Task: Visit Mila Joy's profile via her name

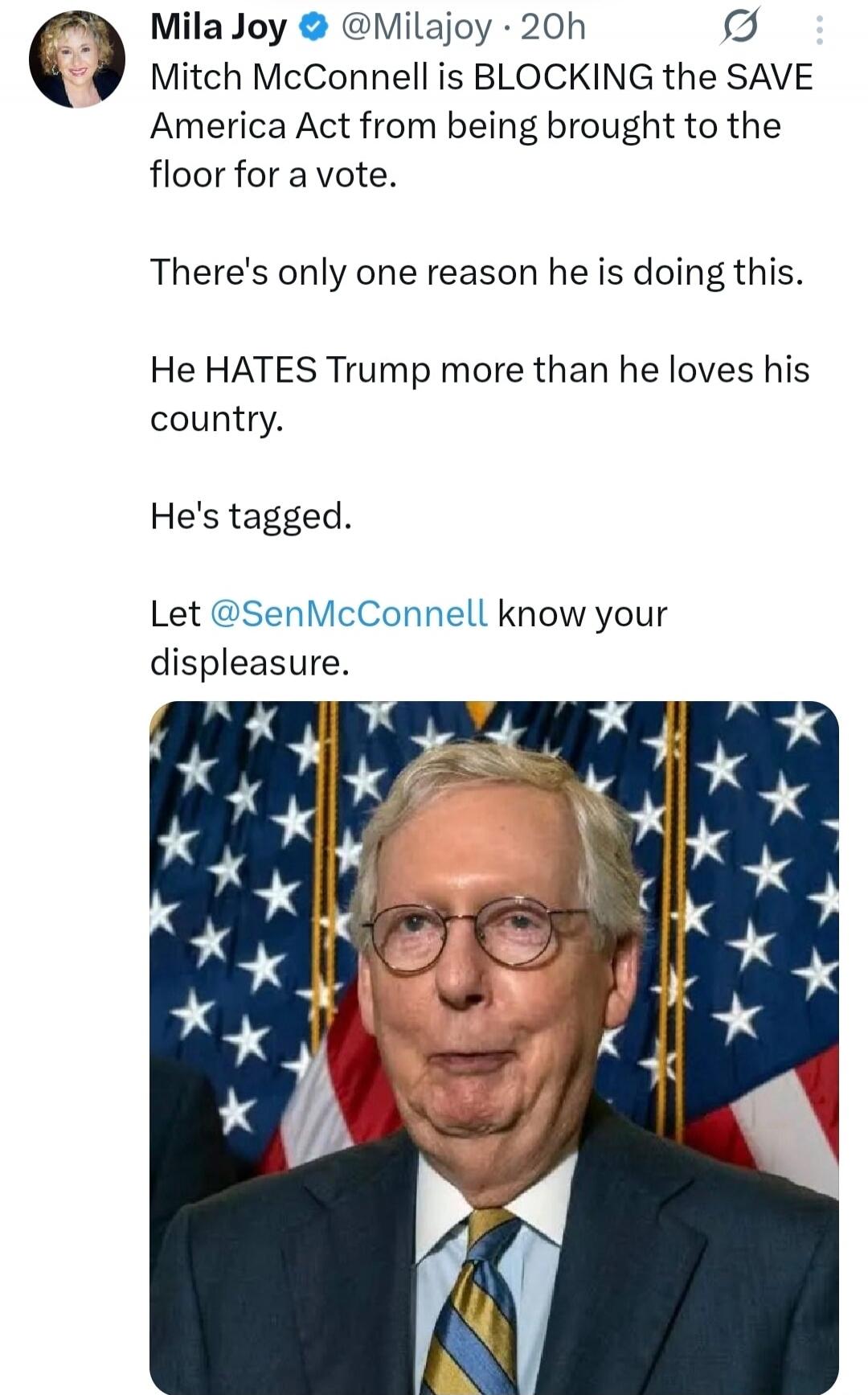Action: tap(219, 25)
